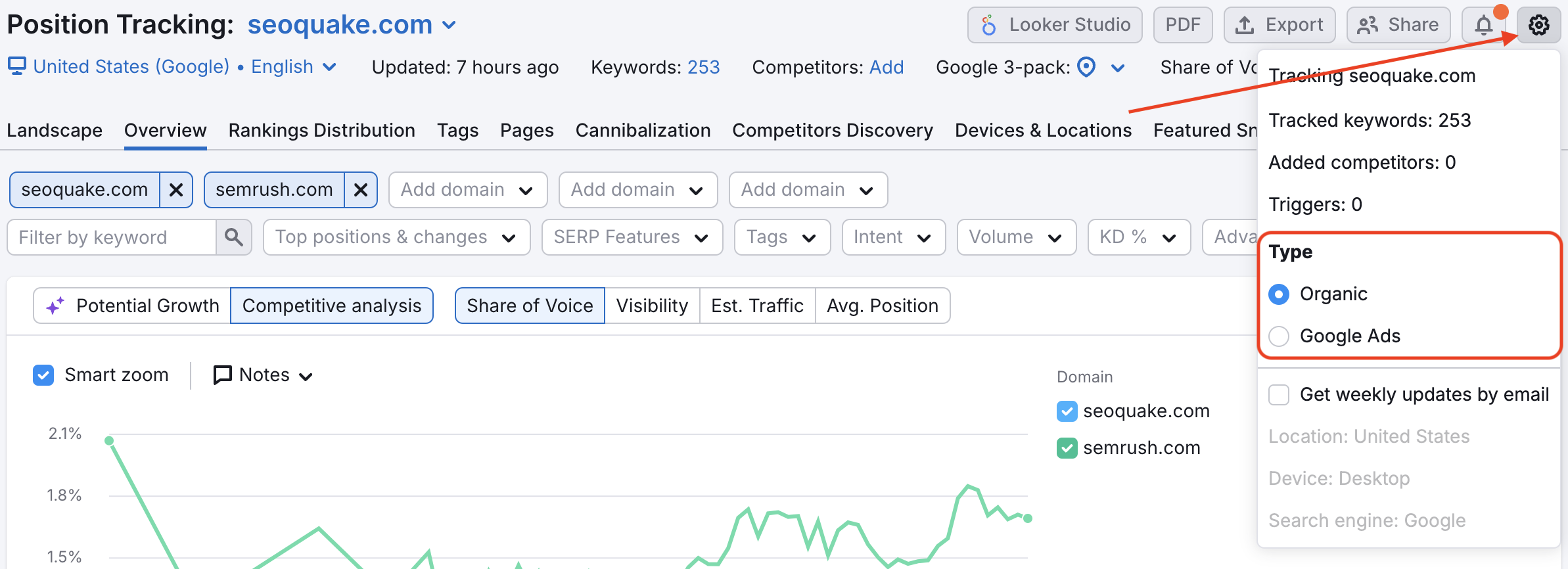
Task: Open the Tags filter dropdown
Action: tap(783, 237)
